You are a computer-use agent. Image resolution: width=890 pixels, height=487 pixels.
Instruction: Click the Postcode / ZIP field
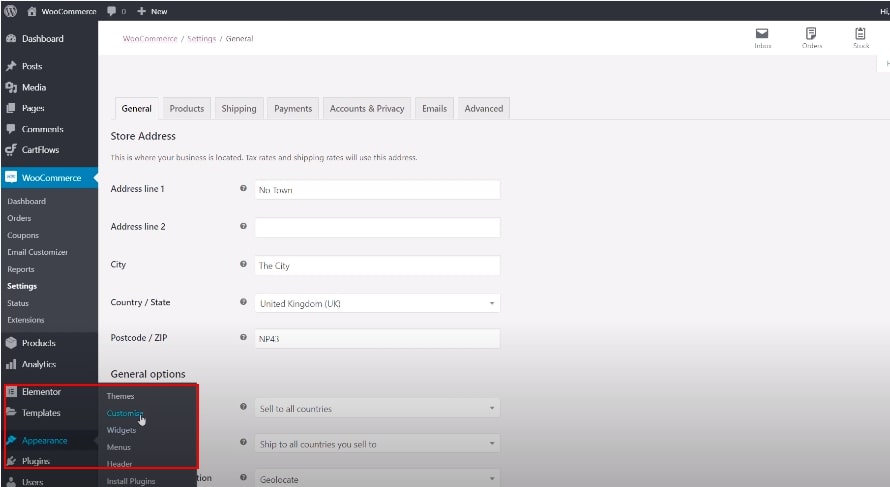(377, 338)
